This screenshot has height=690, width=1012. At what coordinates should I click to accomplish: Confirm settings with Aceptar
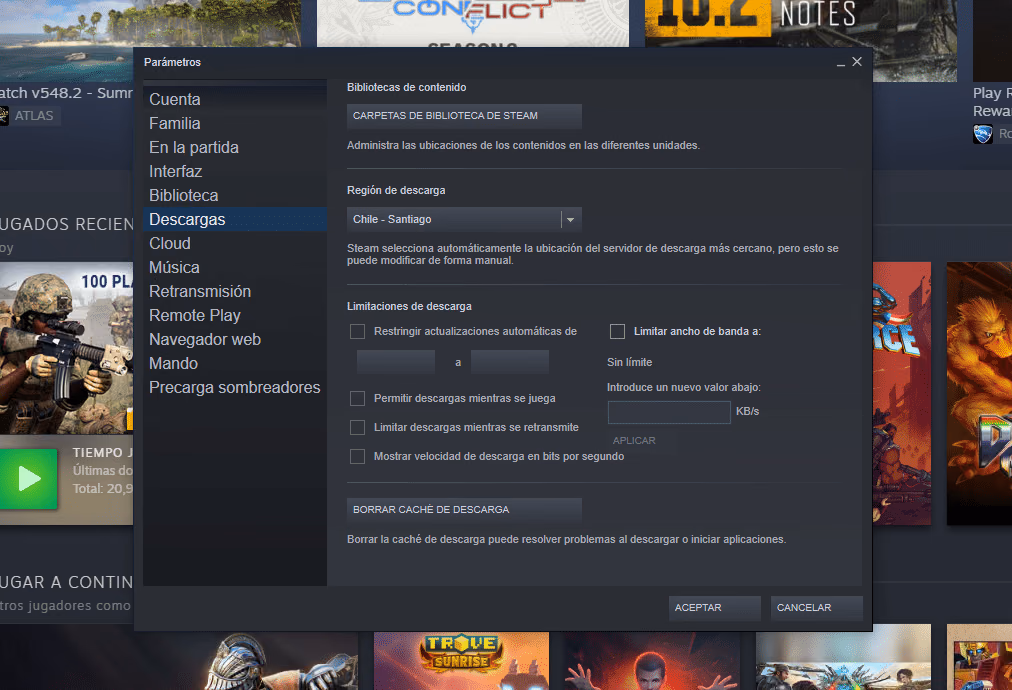[x=714, y=608]
